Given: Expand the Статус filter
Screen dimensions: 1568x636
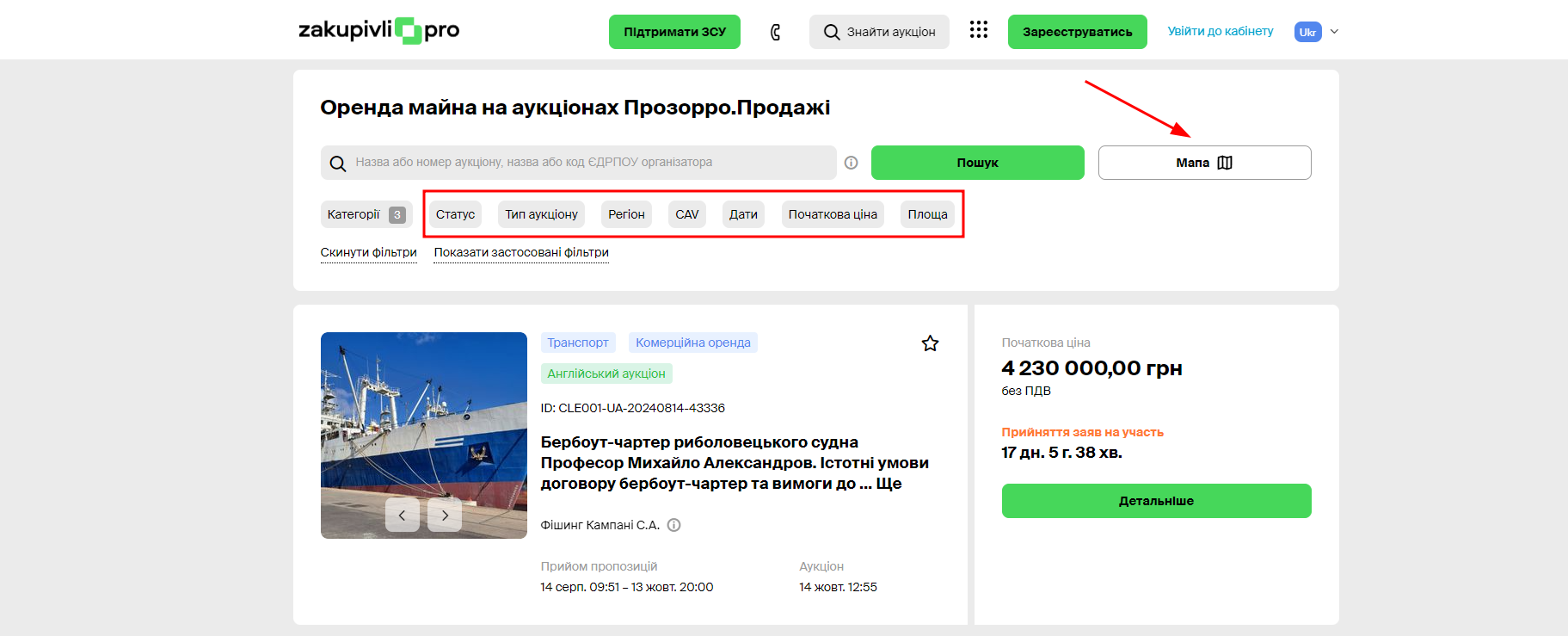Looking at the screenshot, I should [x=455, y=214].
